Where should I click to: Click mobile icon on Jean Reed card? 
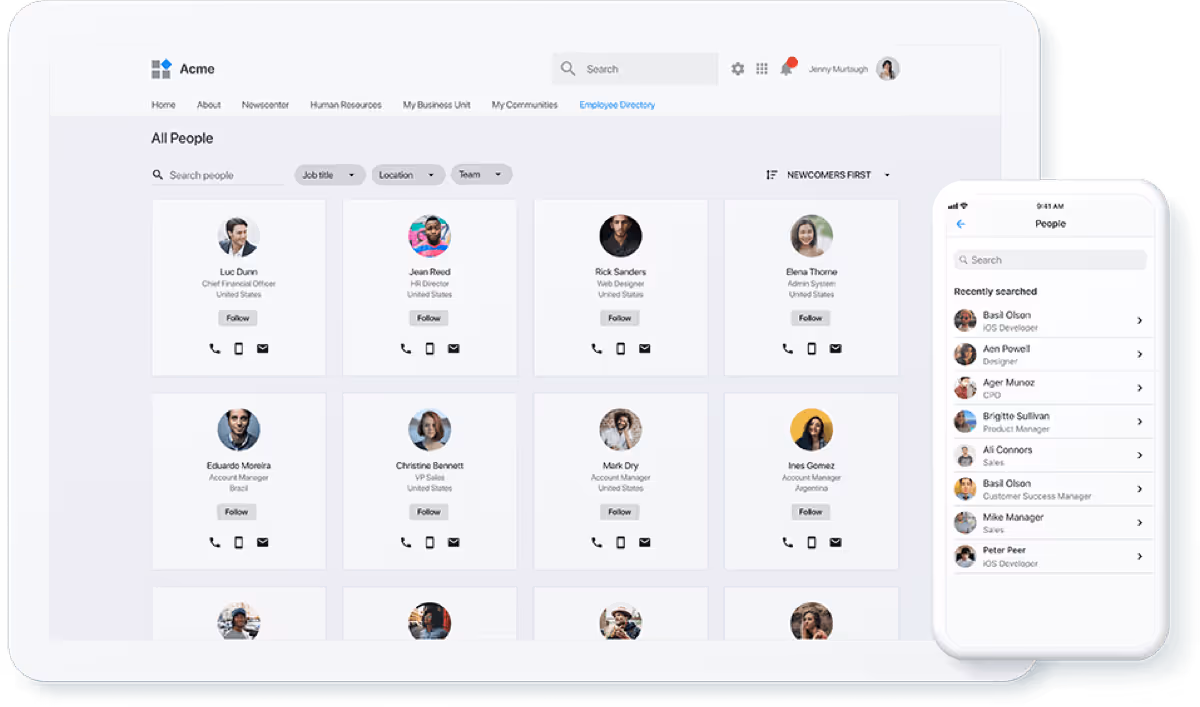pos(430,349)
